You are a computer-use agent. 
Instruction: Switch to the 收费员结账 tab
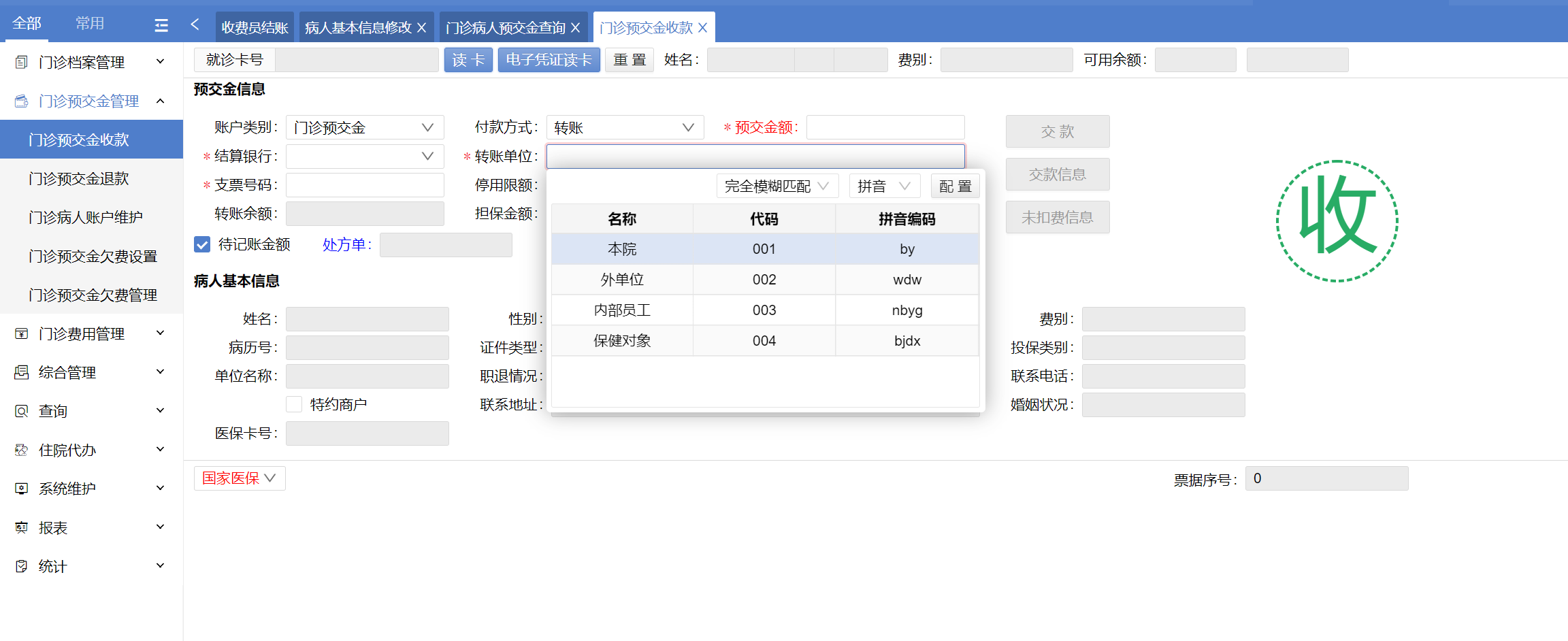(x=255, y=27)
